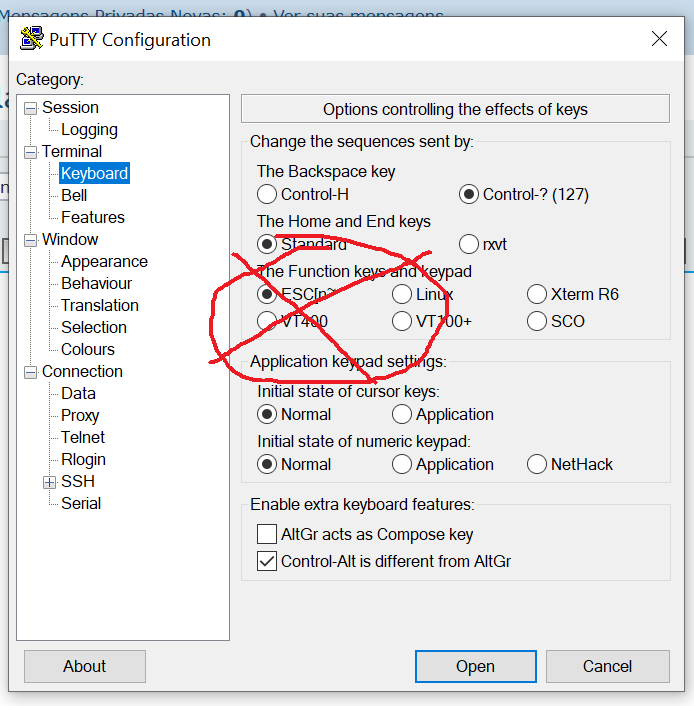This screenshot has height=706, width=694.
Task: Collapse the Connection tree node
Action: (x=30, y=372)
